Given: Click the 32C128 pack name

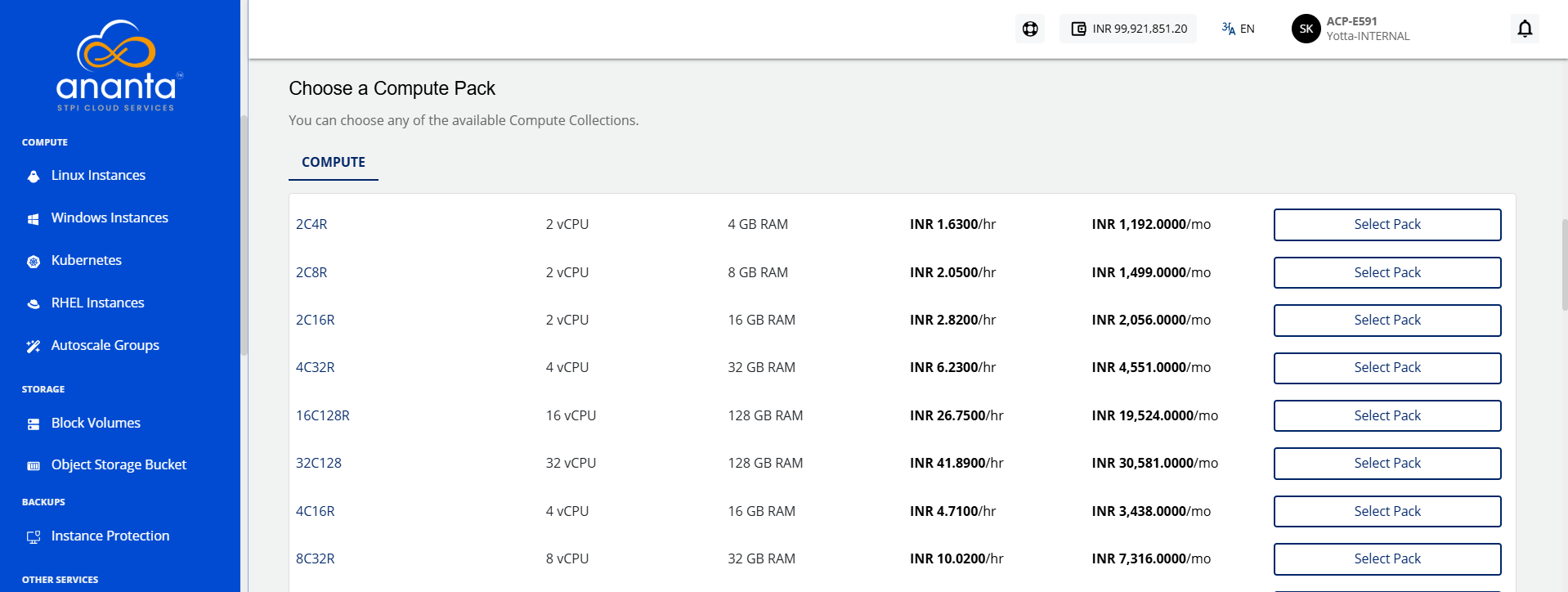Looking at the screenshot, I should point(319,463).
